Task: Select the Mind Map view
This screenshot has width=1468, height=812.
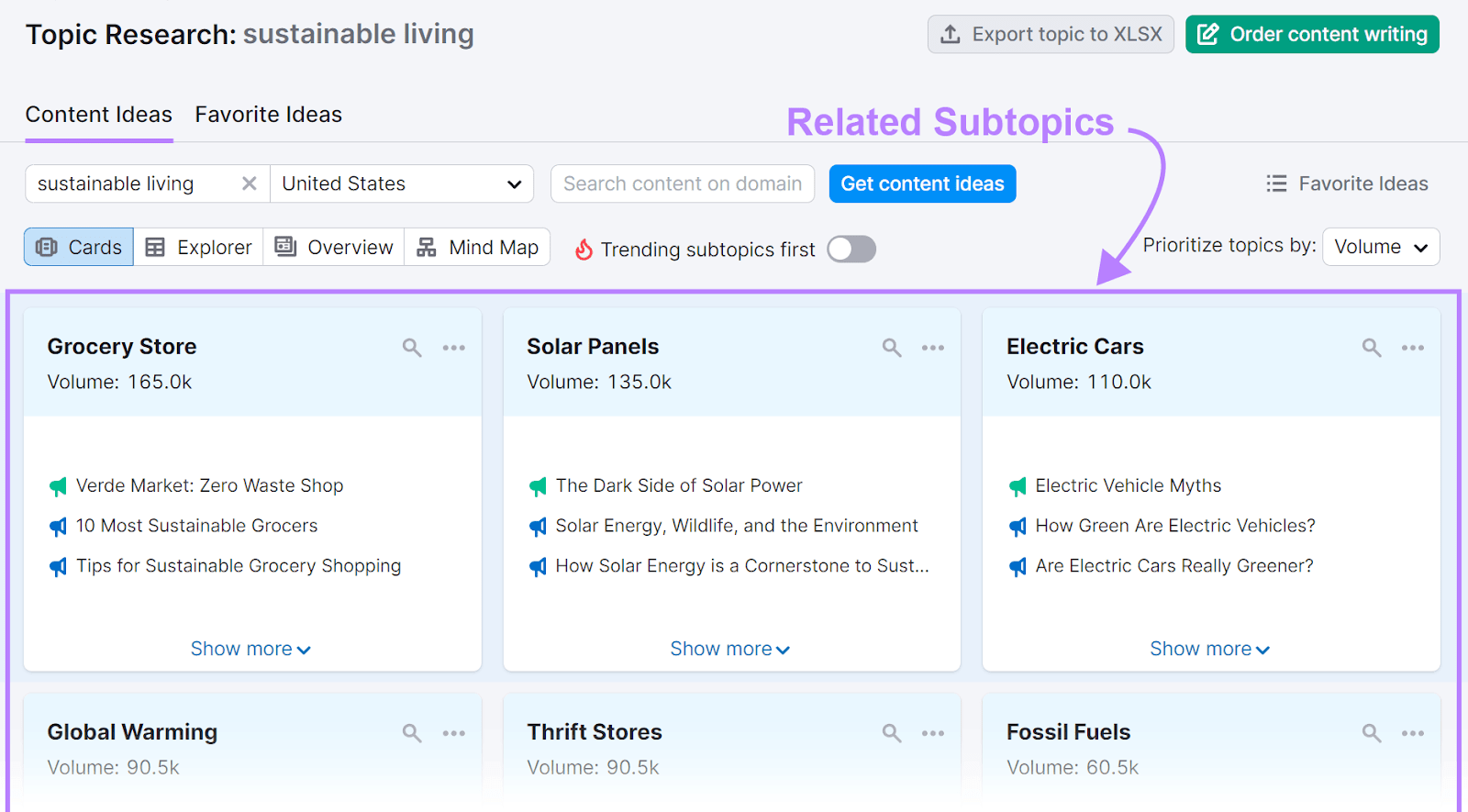Action: (x=477, y=247)
